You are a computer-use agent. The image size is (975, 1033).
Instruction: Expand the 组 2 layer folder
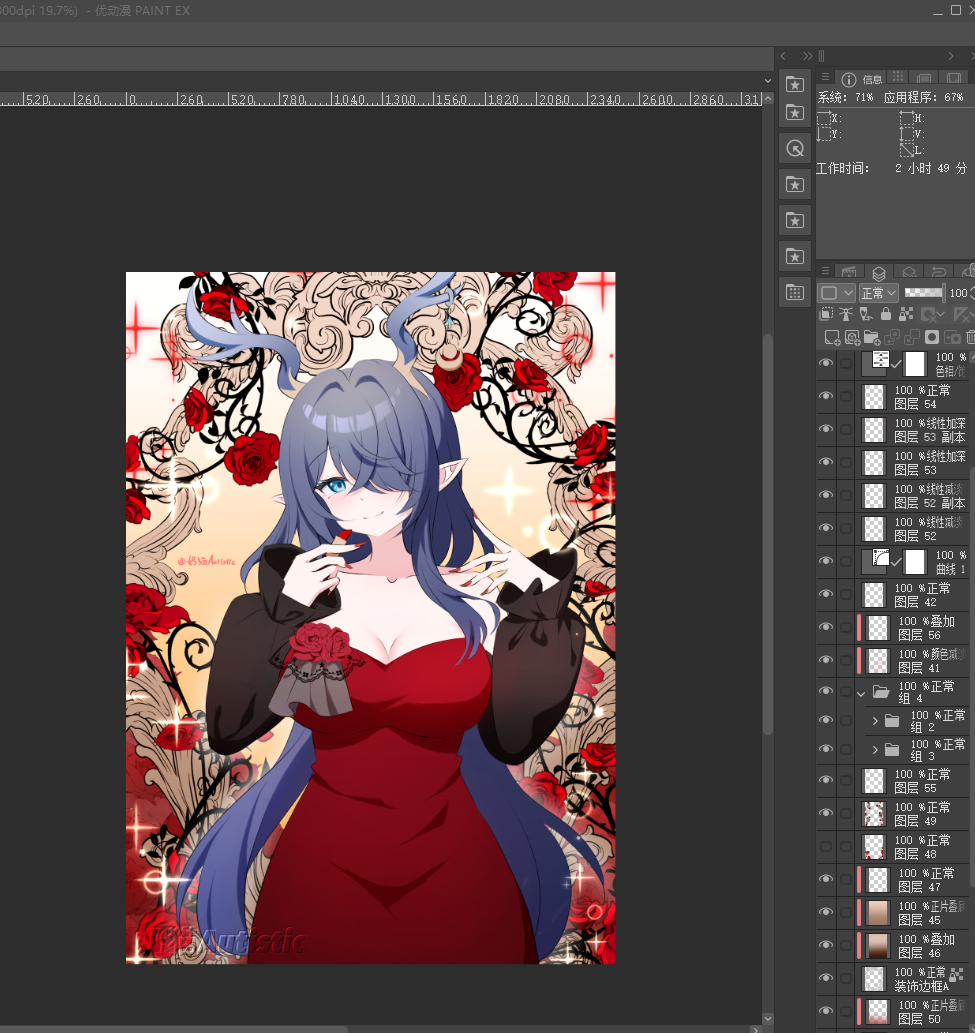pos(875,721)
